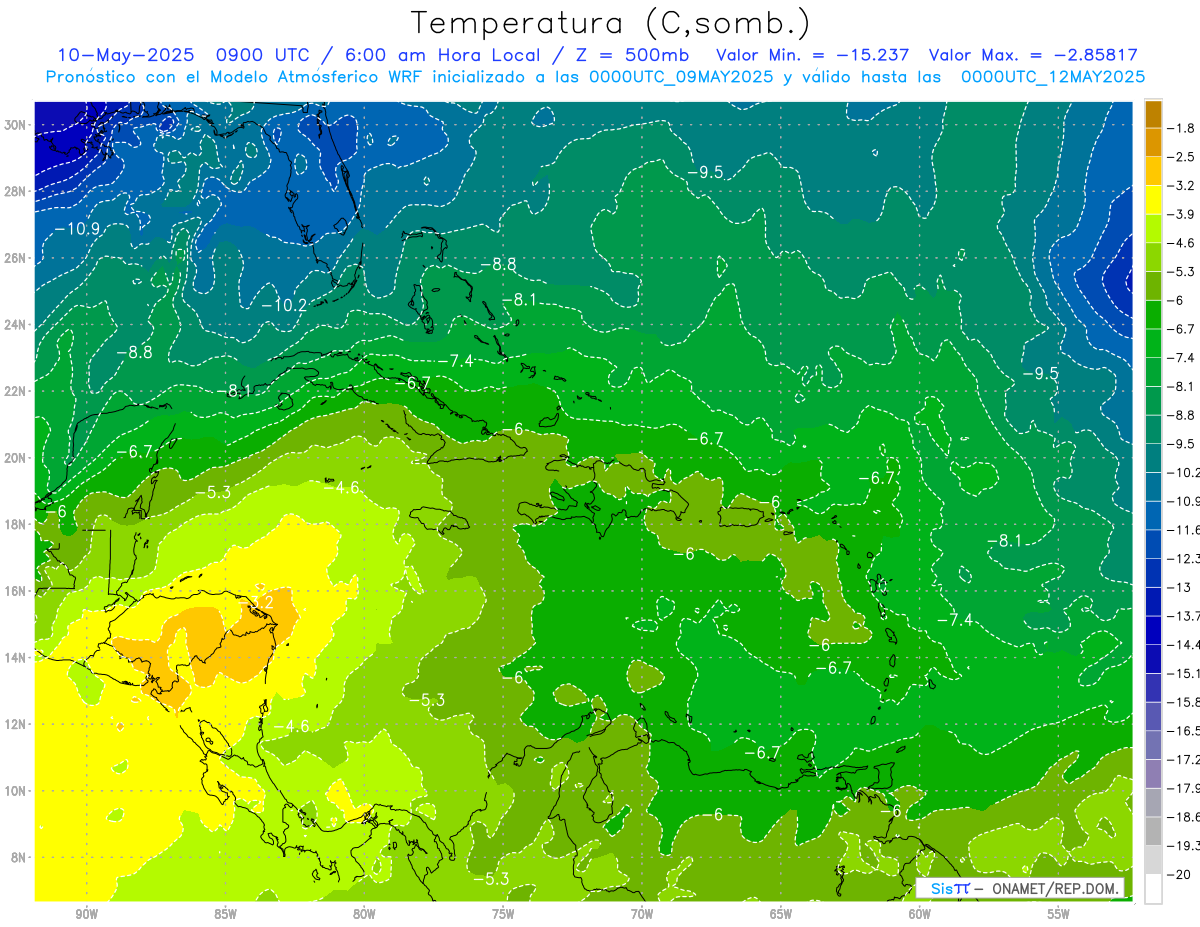The image size is (1200, 927).
Task: Click the "-2.5" color bar label
Action: click(x=1183, y=157)
